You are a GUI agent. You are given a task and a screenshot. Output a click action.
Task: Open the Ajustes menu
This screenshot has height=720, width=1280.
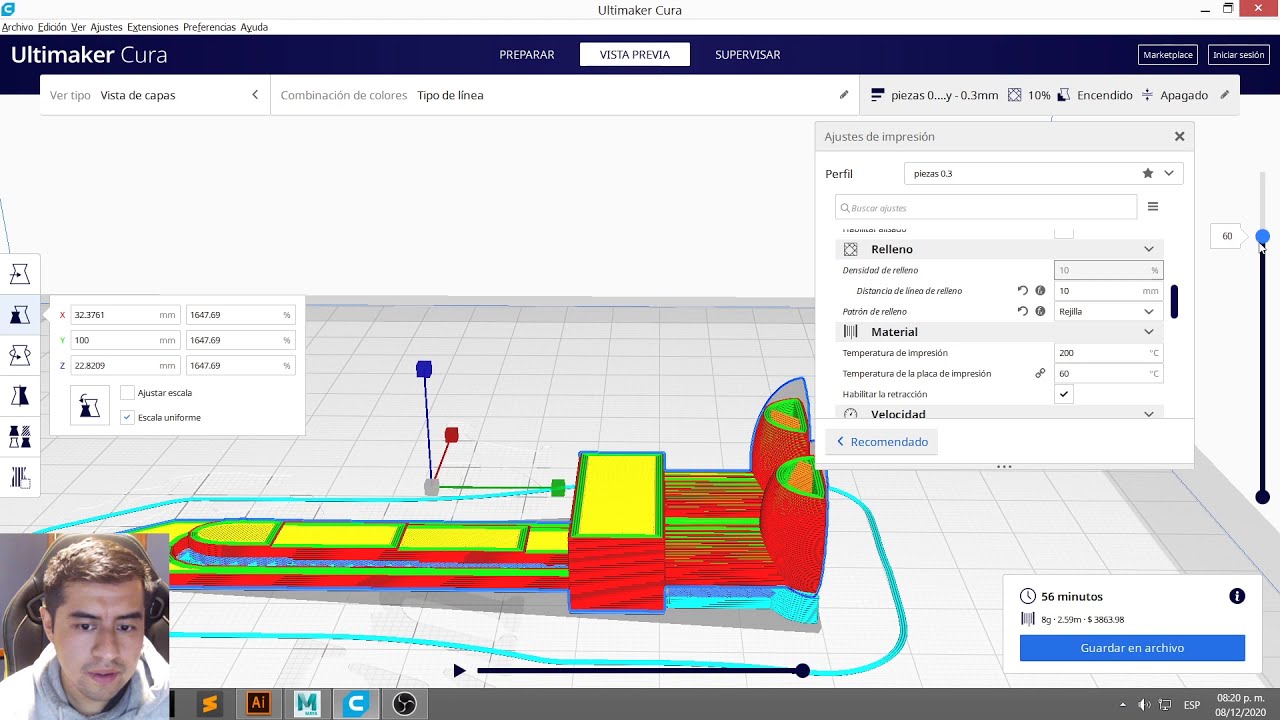[106, 27]
